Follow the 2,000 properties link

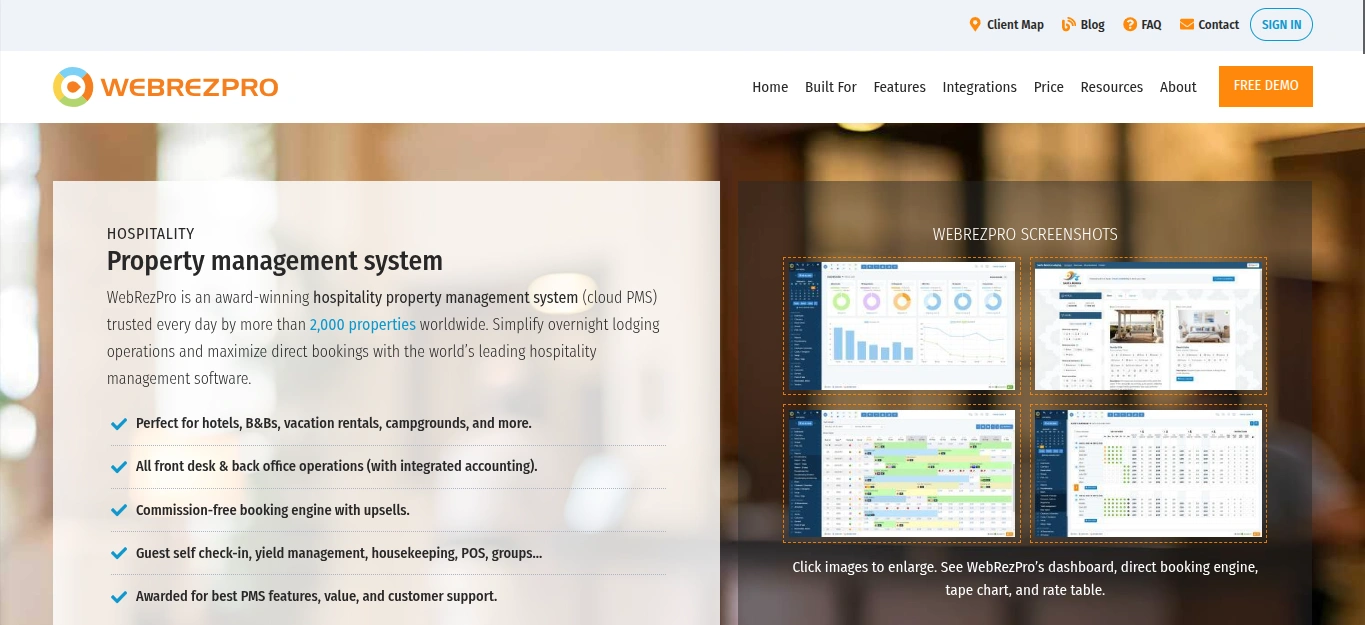pyautogui.click(x=362, y=324)
